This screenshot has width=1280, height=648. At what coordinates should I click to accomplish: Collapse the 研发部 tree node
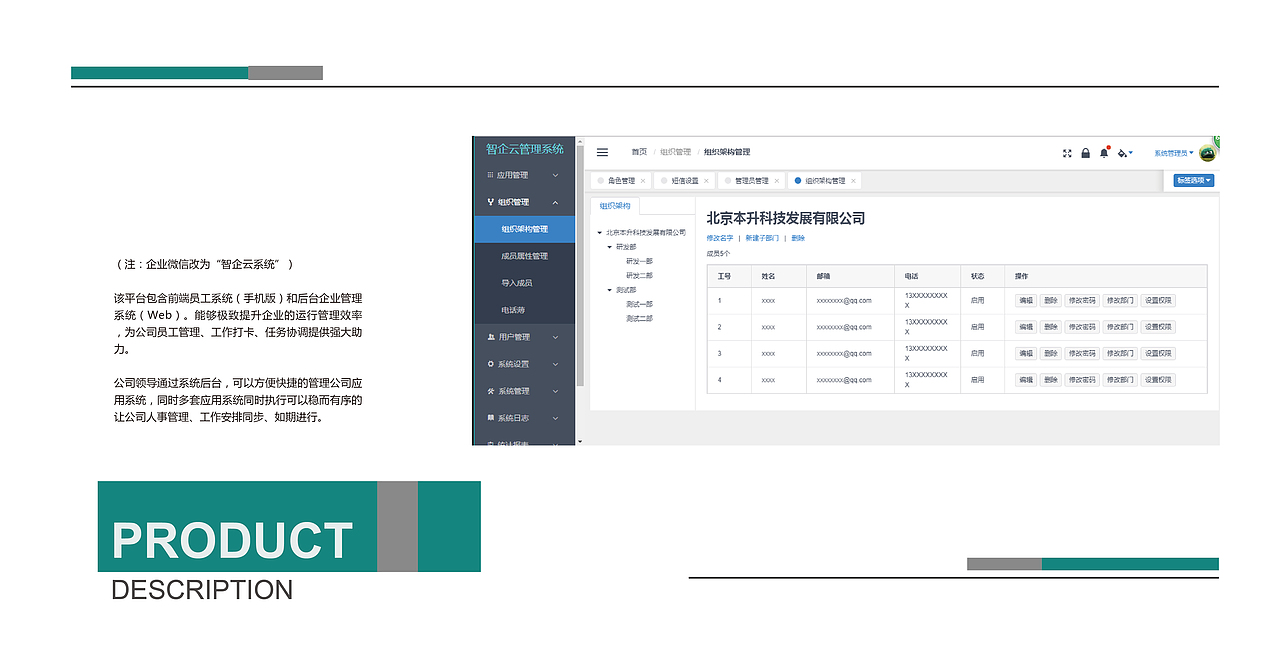(610, 247)
